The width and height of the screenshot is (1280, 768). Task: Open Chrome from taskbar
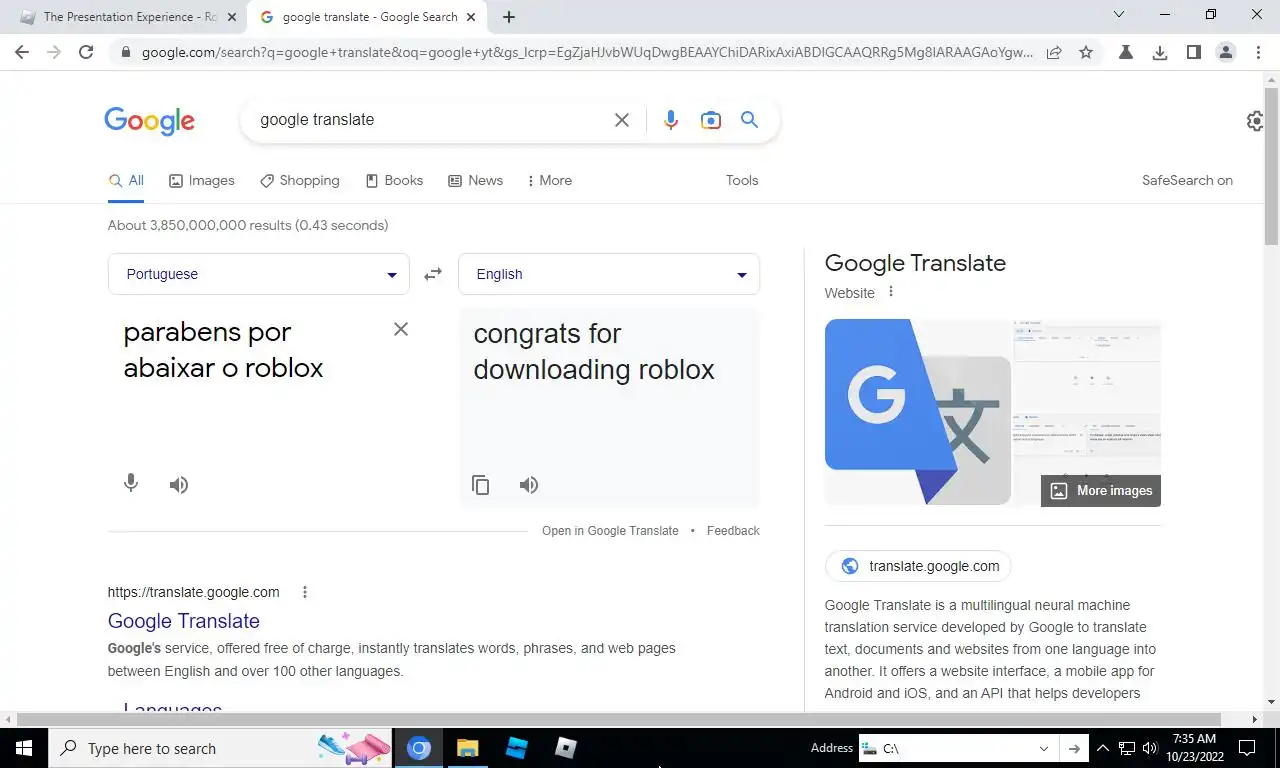coord(419,748)
